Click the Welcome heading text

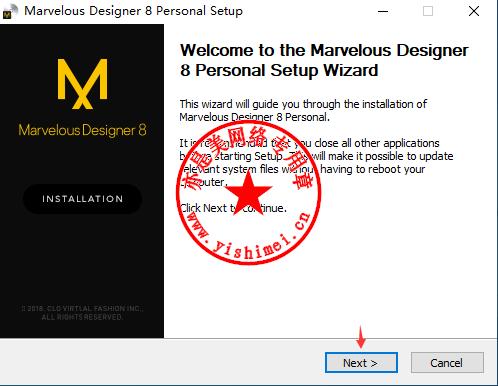tap(324, 60)
